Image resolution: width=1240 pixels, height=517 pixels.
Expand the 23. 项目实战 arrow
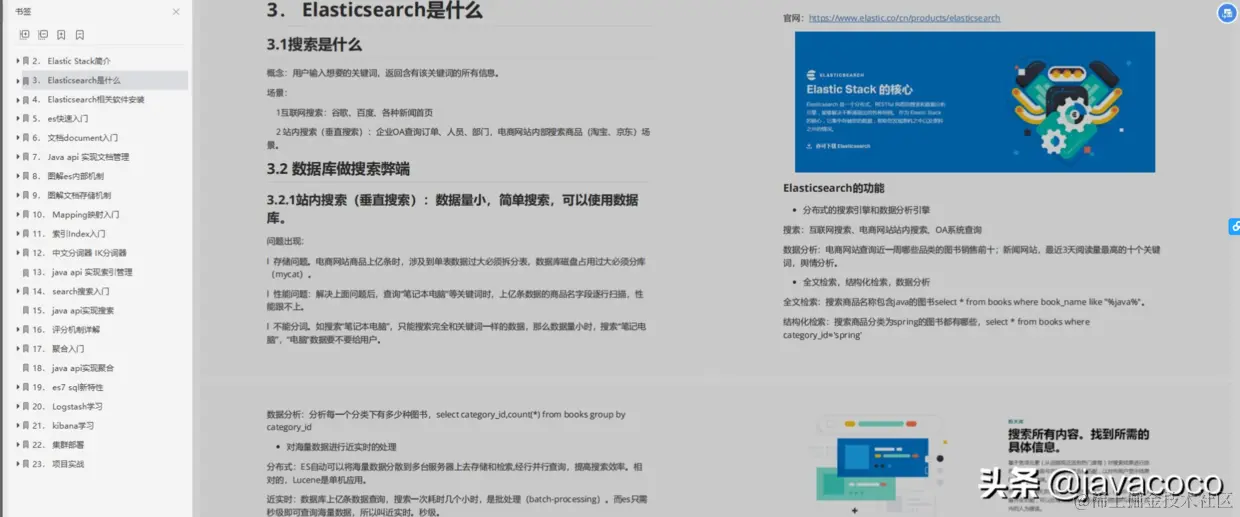(17, 464)
